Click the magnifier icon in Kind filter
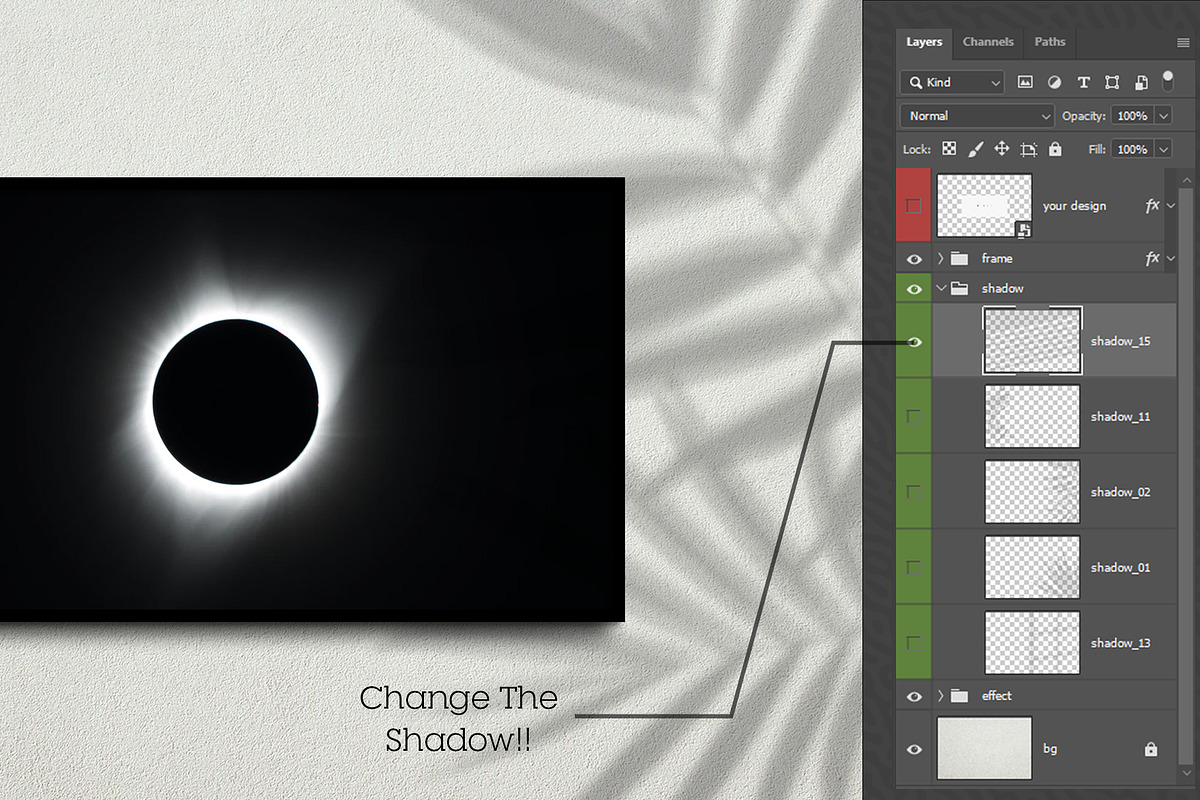 915,82
